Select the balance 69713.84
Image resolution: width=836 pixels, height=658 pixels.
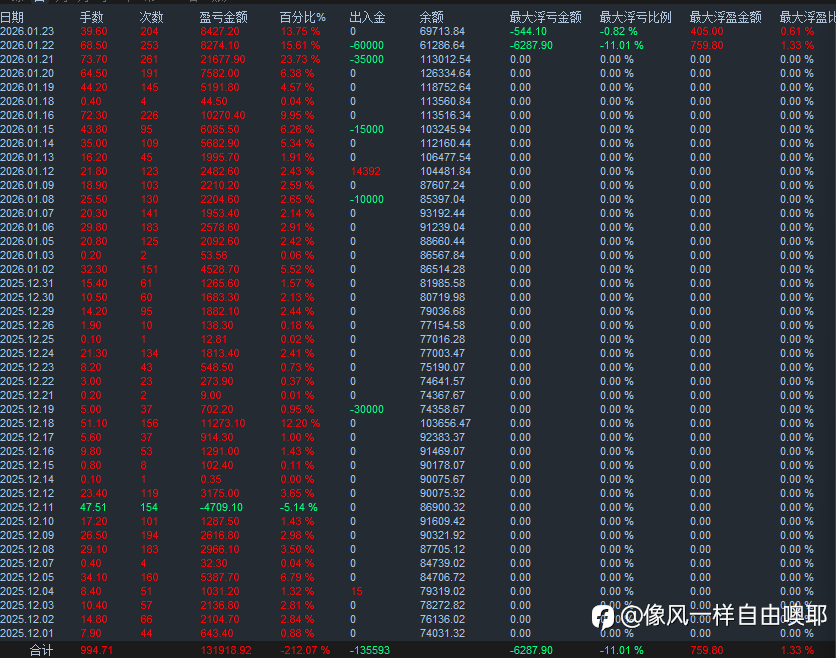pos(442,31)
